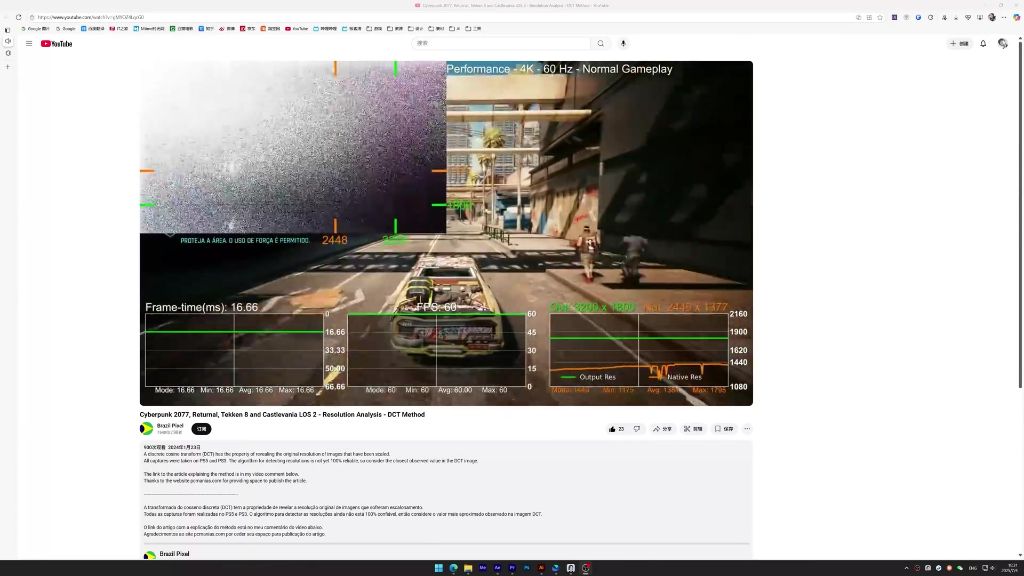Open the Google bookmark in favorites bar
The image size is (1024, 576).
[x=65, y=29]
